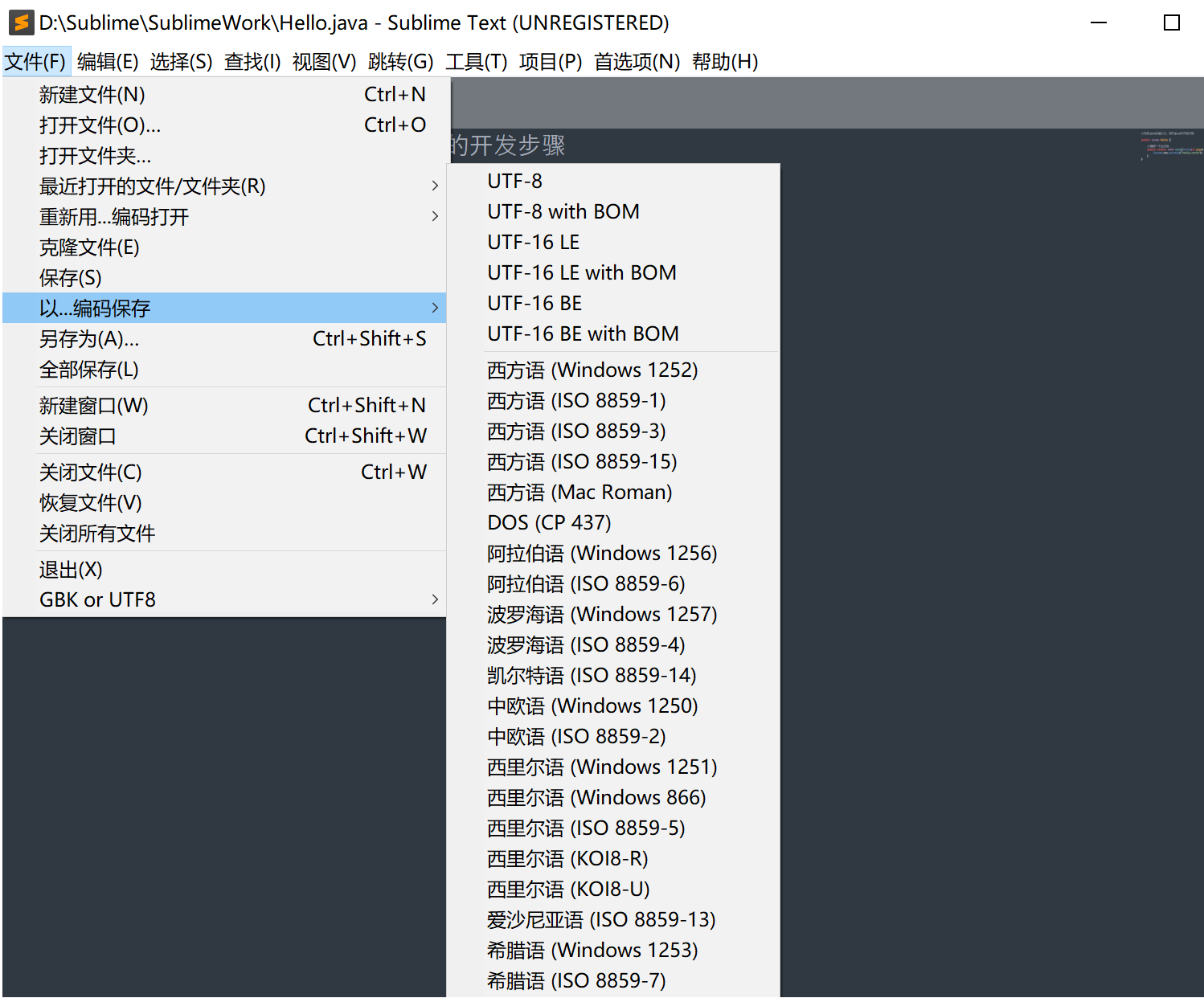Choose 关闭文件(C) menu entry
This screenshot has height=998, width=1204.
[224, 472]
